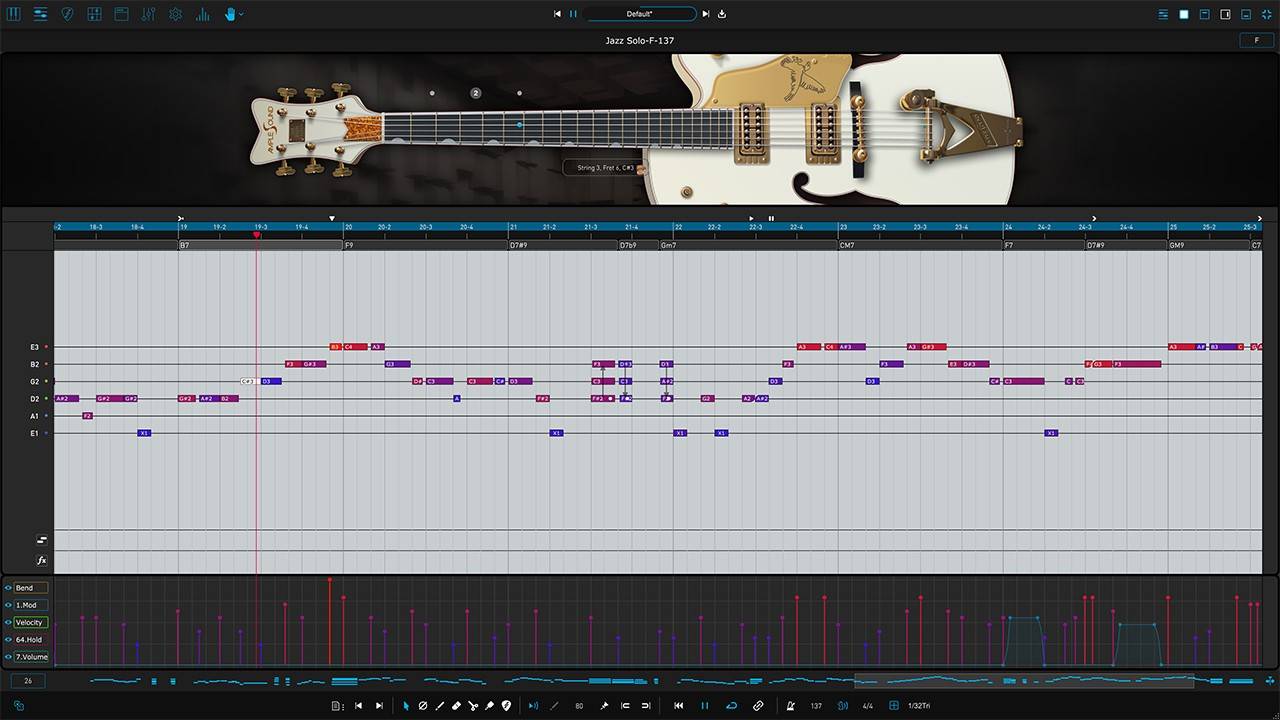The height and width of the screenshot is (720, 1280).
Task: Click the Default preset name field
Action: tap(640, 14)
